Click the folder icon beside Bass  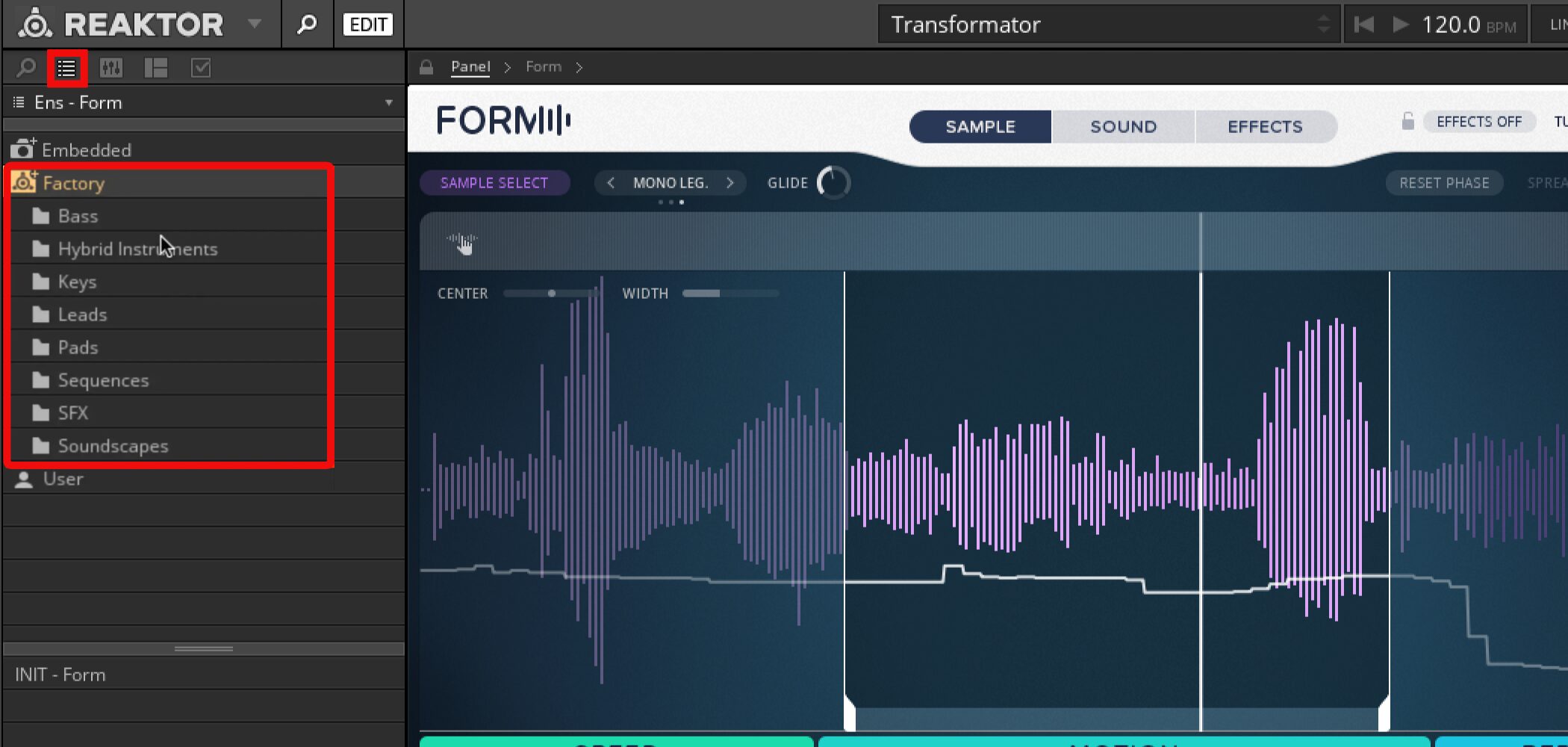pos(41,216)
